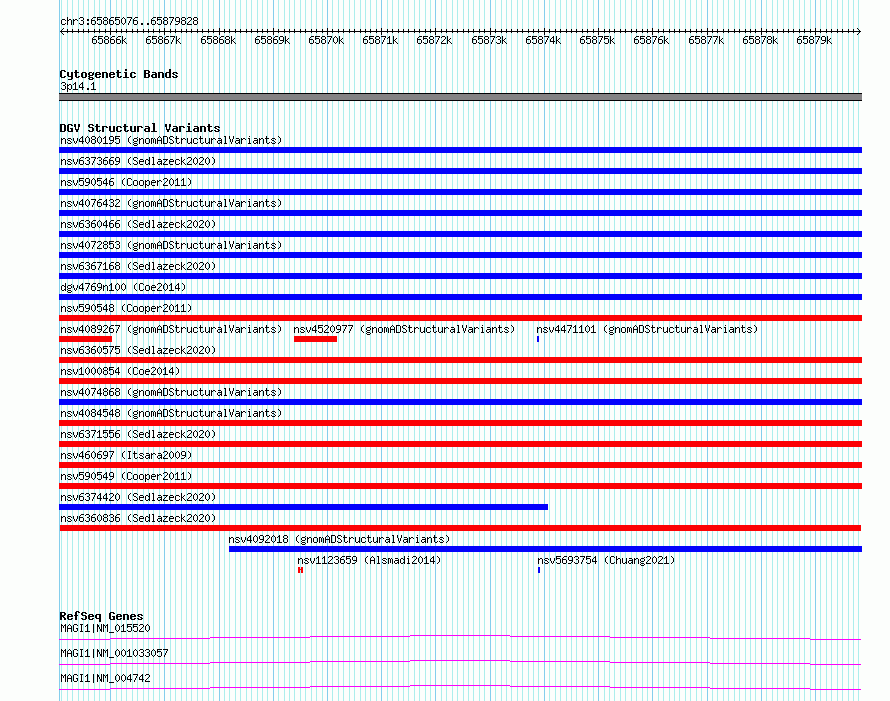
Task: Select the 65867k ruler tick label
Action: point(163,40)
